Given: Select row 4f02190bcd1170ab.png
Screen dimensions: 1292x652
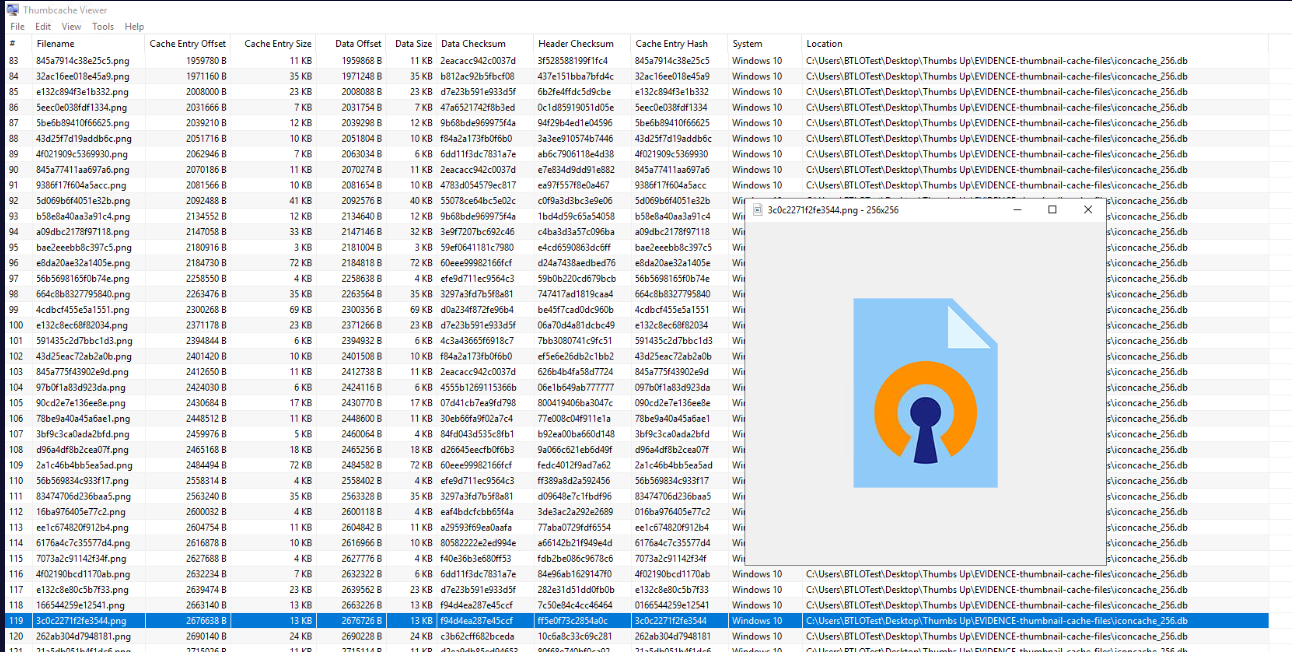Looking at the screenshot, I should (636, 574).
